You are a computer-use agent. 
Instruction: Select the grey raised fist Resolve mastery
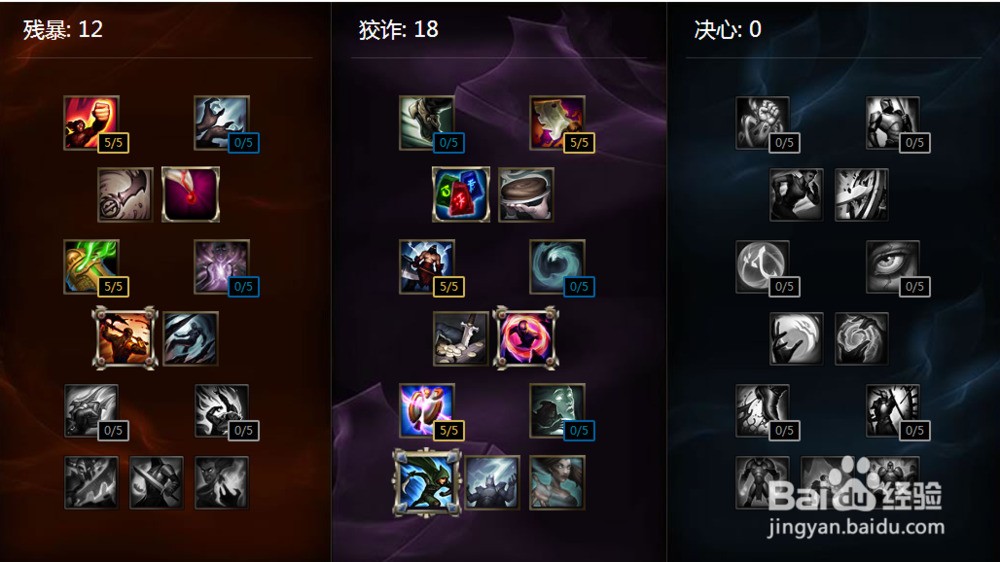coord(762,123)
